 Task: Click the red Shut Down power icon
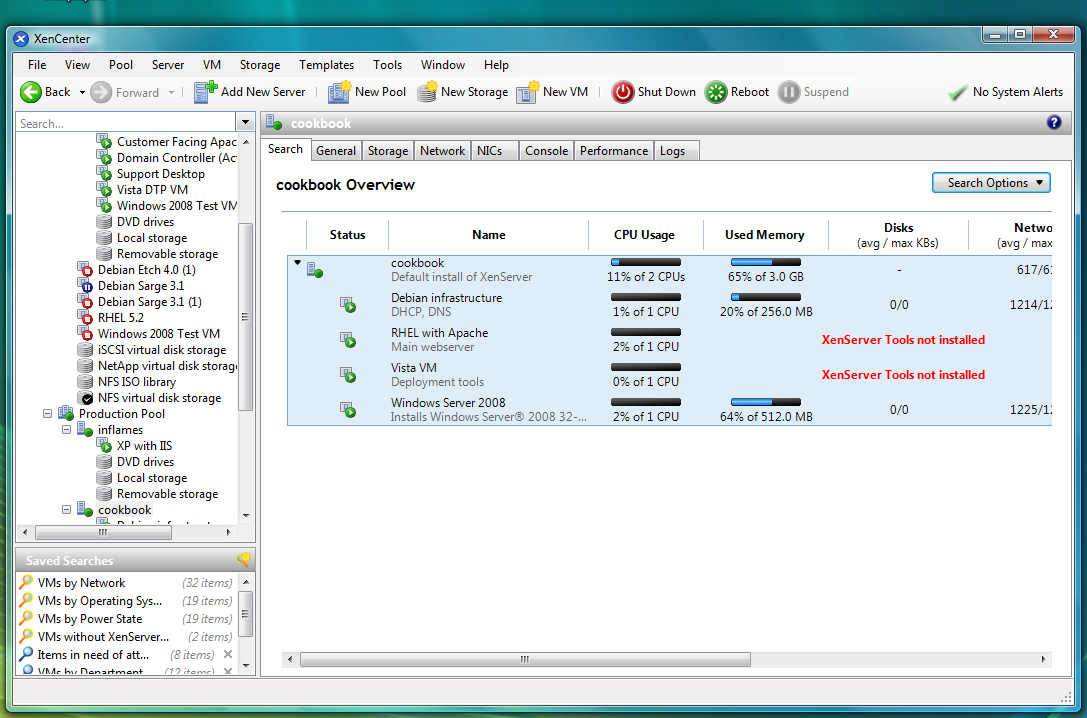[623, 92]
